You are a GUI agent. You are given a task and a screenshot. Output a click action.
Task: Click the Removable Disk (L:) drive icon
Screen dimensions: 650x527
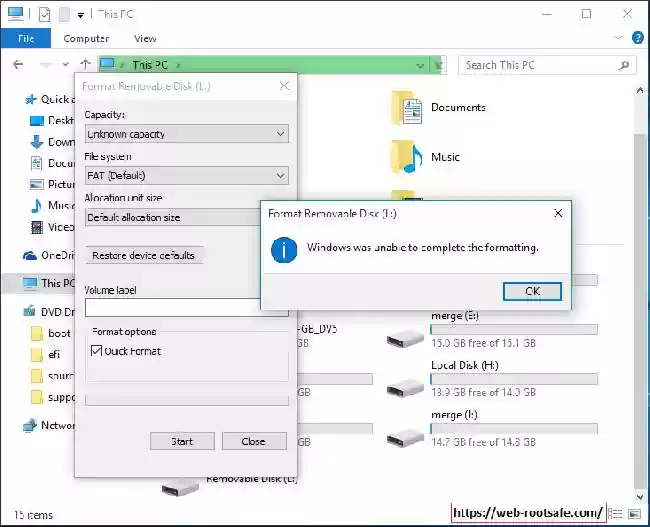coord(180,488)
